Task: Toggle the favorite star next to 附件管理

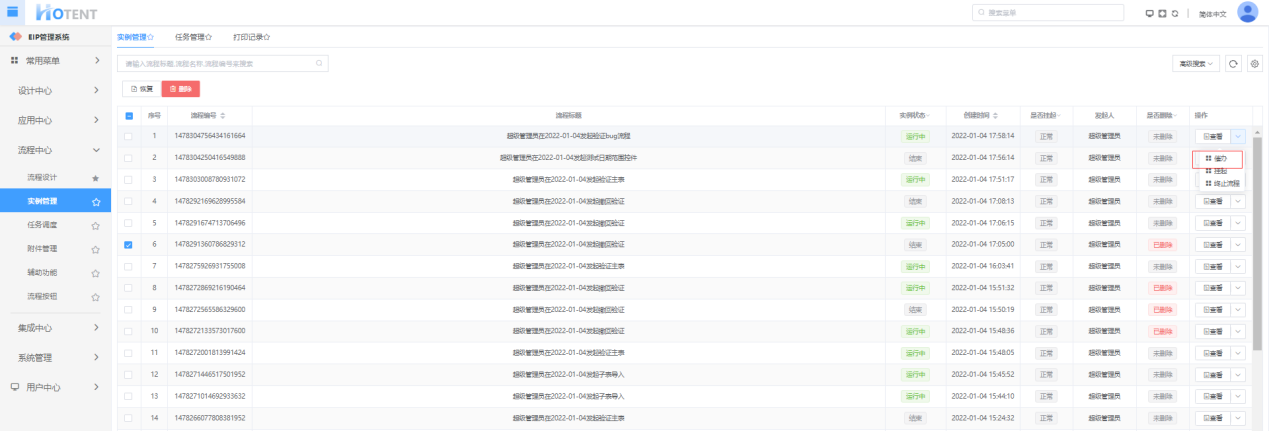Action: pos(95,249)
